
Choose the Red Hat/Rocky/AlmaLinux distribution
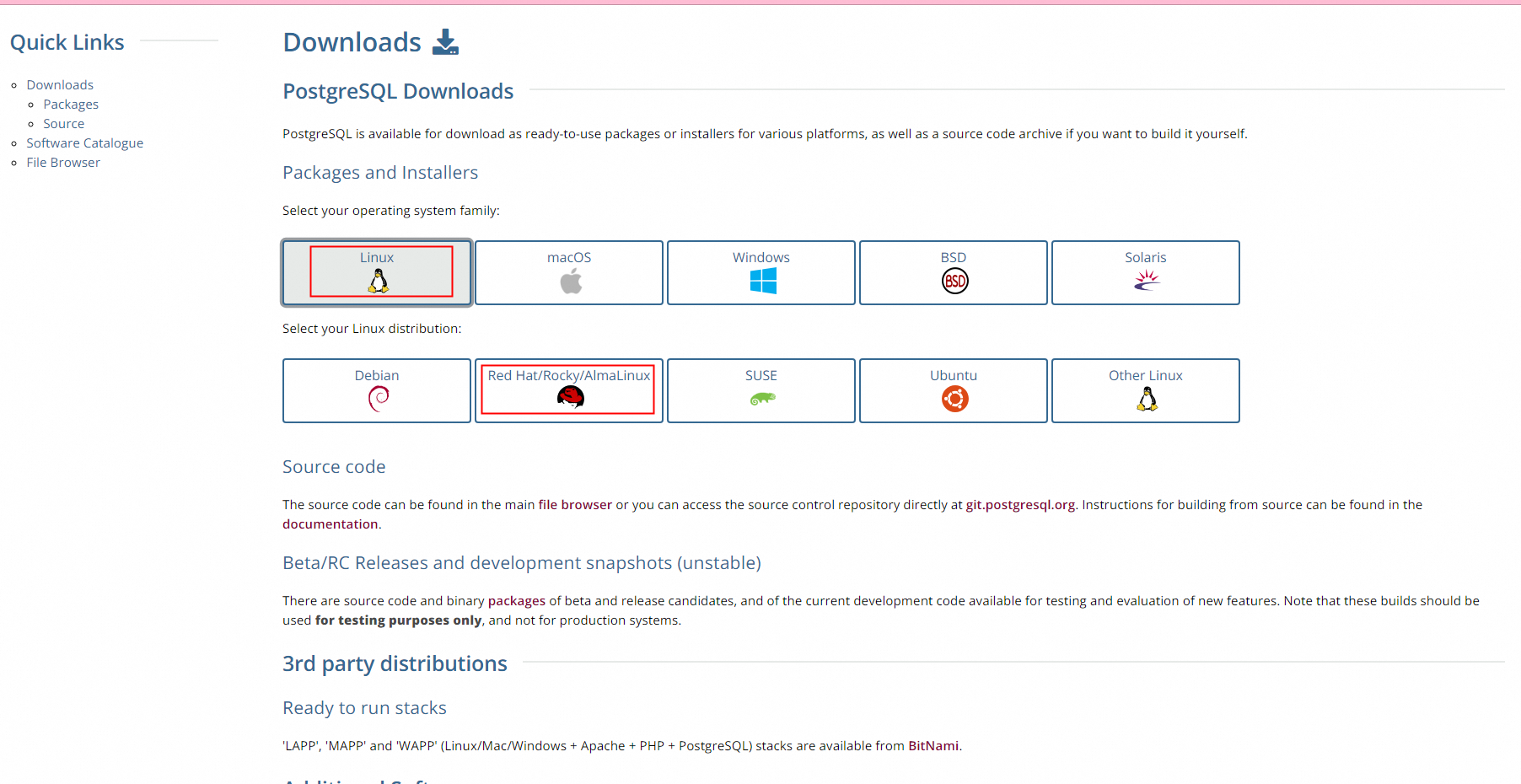pyautogui.click(x=568, y=389)
